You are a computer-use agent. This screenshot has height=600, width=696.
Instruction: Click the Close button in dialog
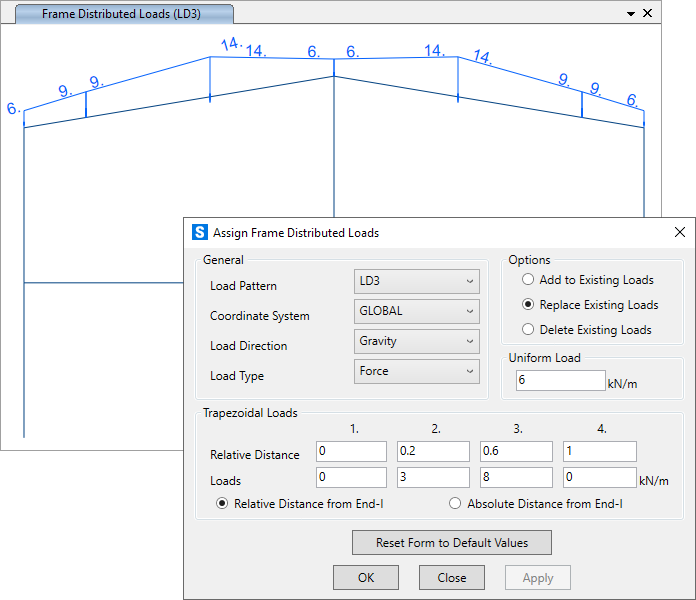pyautogui.click(x=451, y=578)
